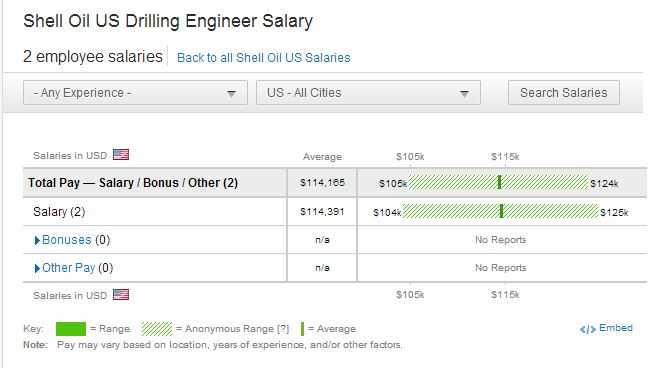
Task: Click the hatched Anonymous Range key swatch
Action: pos(156,329)
